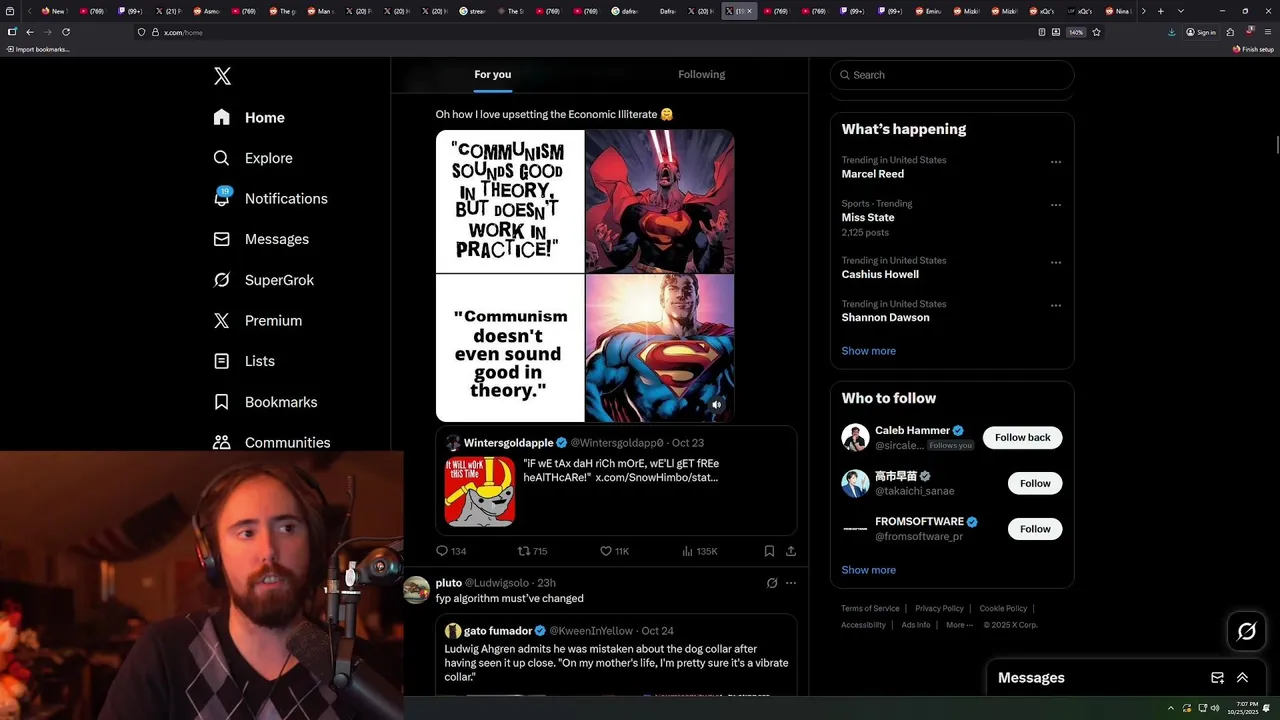Viewport: 1280px width, 720px height.
Task: Open the Home page from the sidebar
Action: [249, 117]
